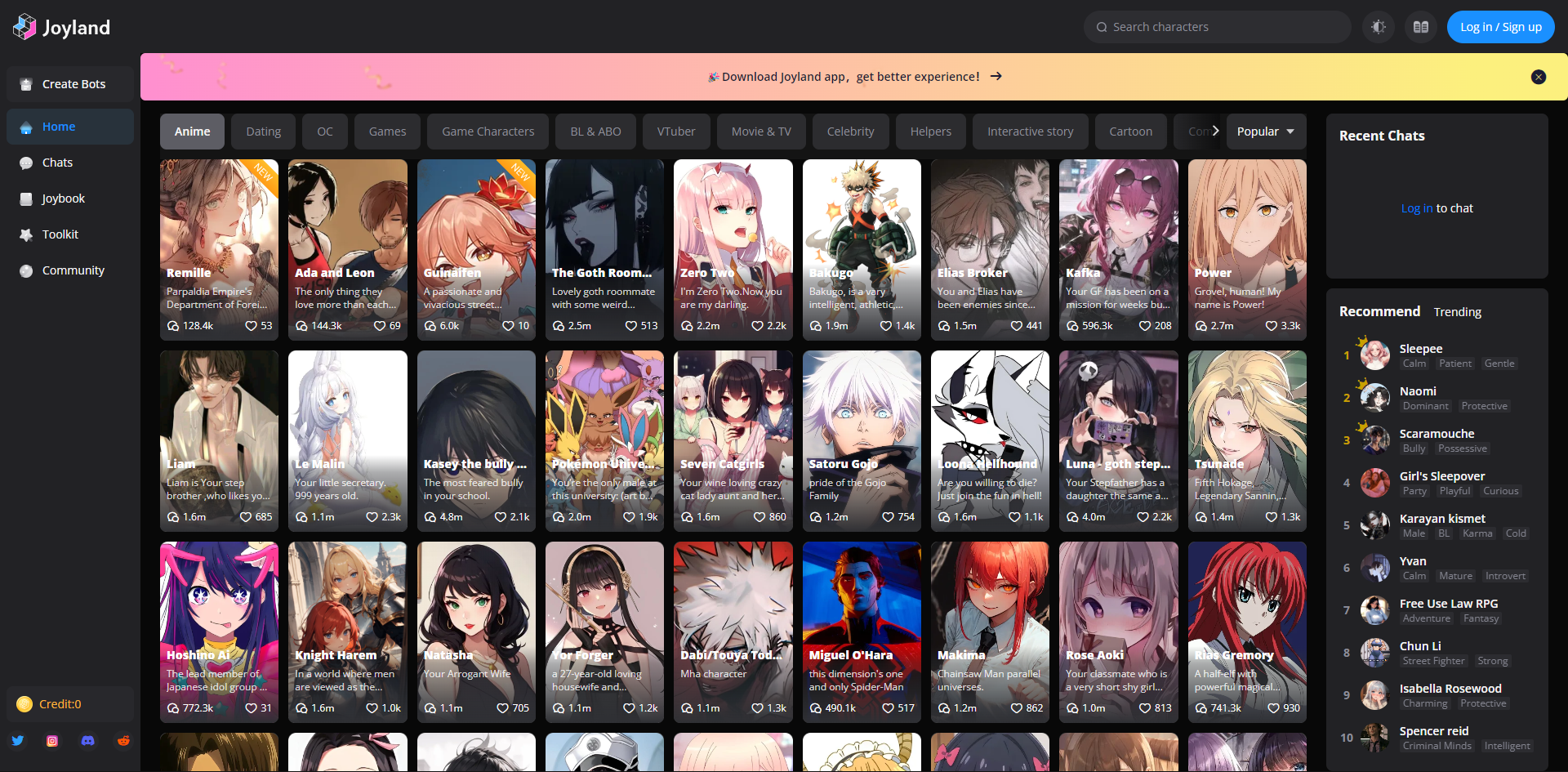Viewport: 1568px width, 772px height.
Task: Click chat count icon on Guinaifen card
Action: click(430, 326)
